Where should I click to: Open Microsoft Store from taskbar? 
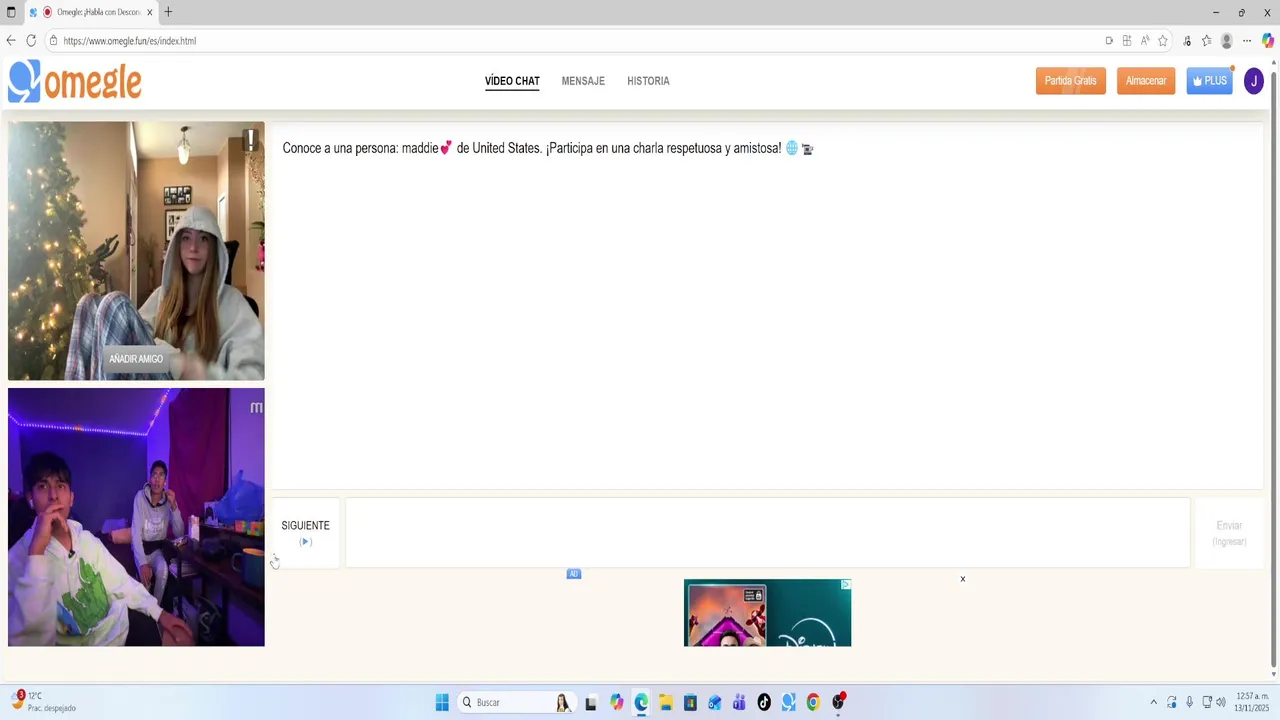click(x=690, y=702)
